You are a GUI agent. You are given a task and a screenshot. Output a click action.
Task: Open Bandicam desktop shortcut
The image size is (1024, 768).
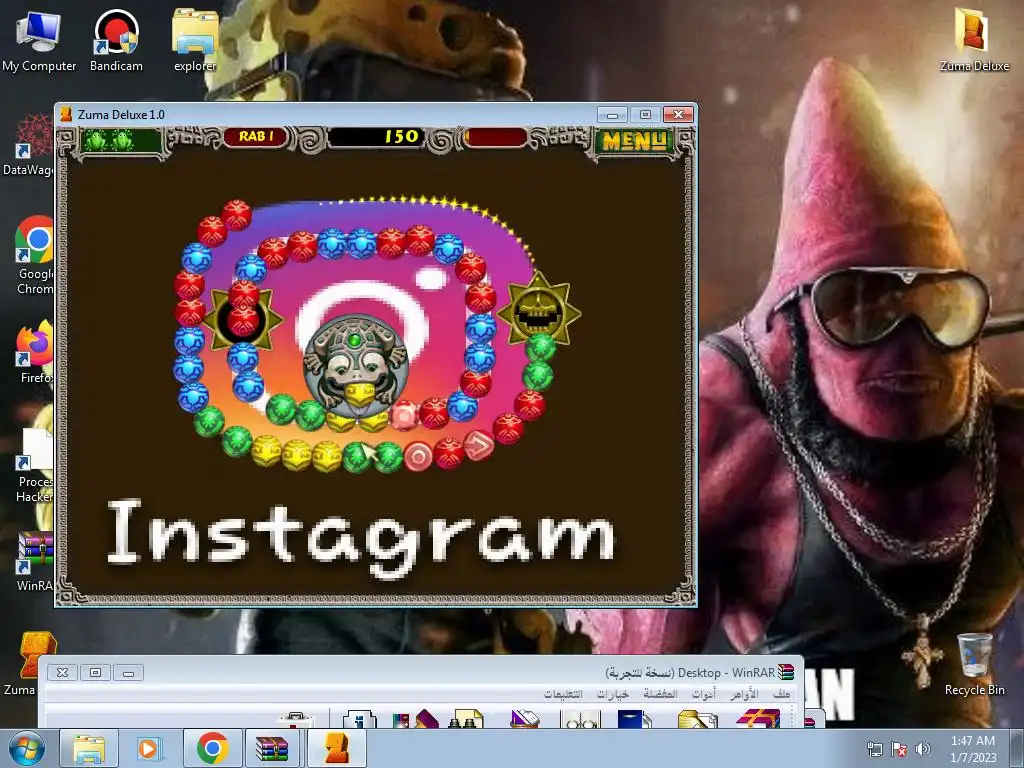pyautogui.click(x=116, y=40)
